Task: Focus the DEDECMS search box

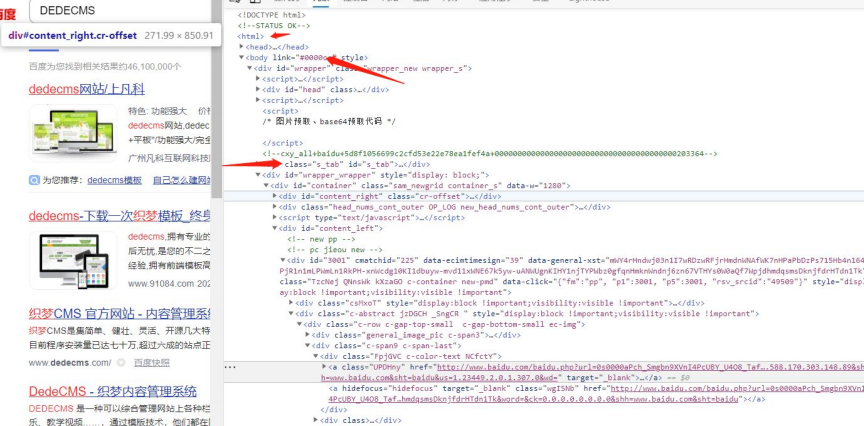Action: pyautogui.click(x=118, y=10)
